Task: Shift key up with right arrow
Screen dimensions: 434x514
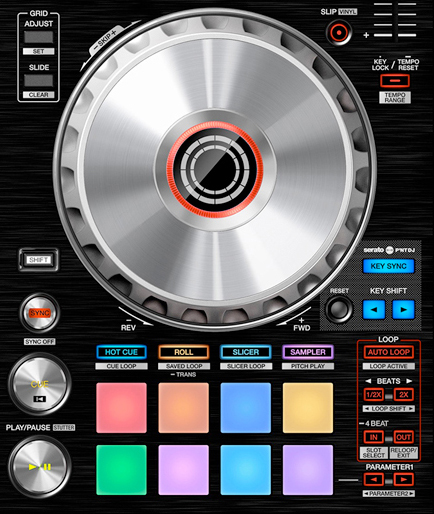Action: (403, 309)
